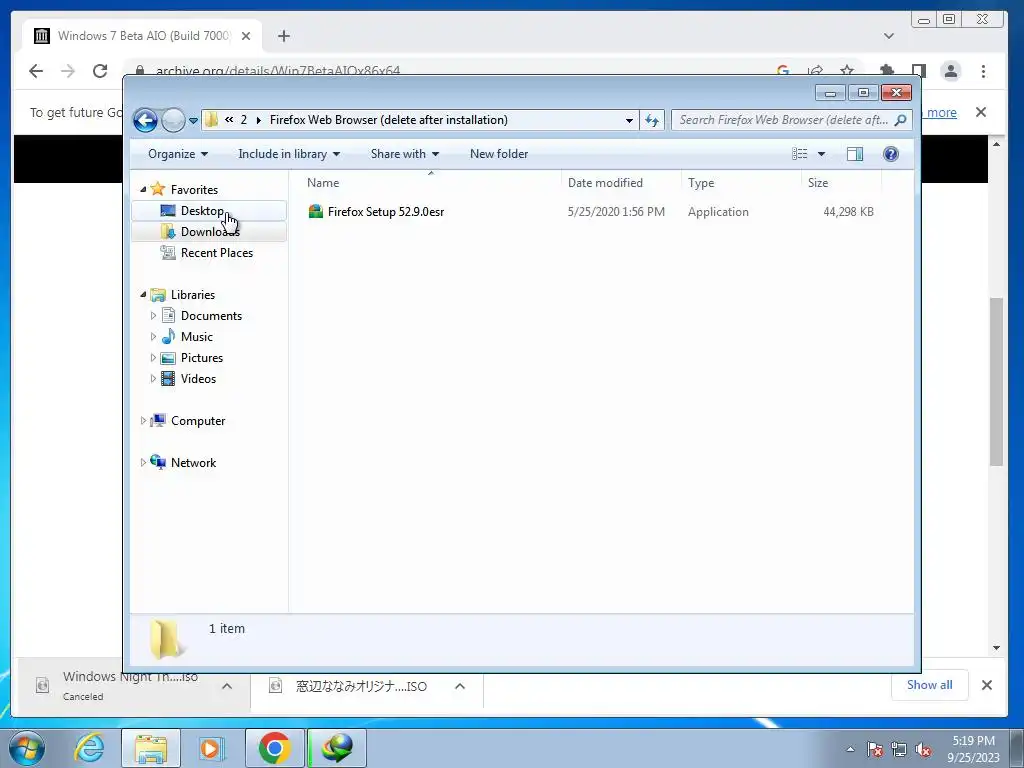
Task: Expand the Pictures library node
Action: (x=153, y=358)
